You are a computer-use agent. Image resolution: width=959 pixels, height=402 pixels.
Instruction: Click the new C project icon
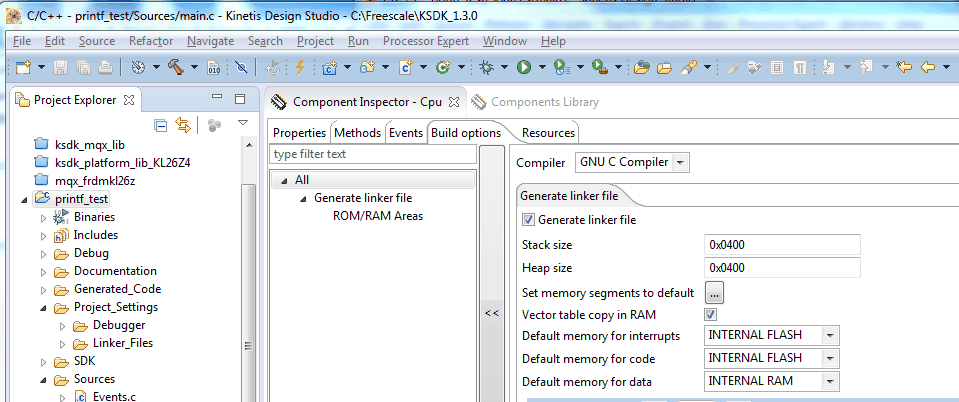pyautogui.click(x=330, y=67)
